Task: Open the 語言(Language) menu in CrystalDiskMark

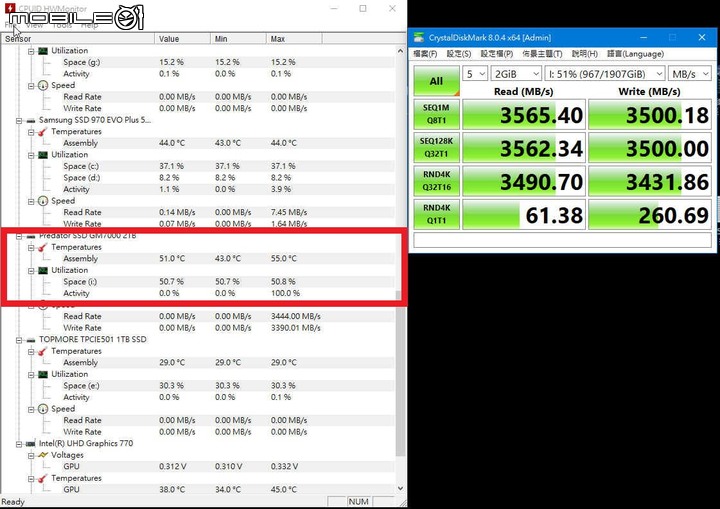Action: pos(635,54)
